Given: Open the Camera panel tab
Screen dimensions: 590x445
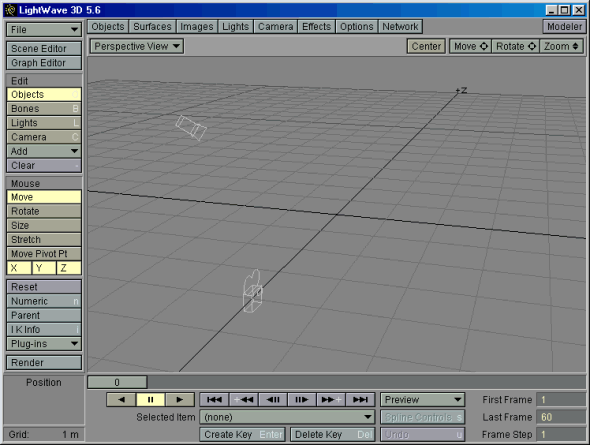Looking at the screenshot, I should [275, 27].
